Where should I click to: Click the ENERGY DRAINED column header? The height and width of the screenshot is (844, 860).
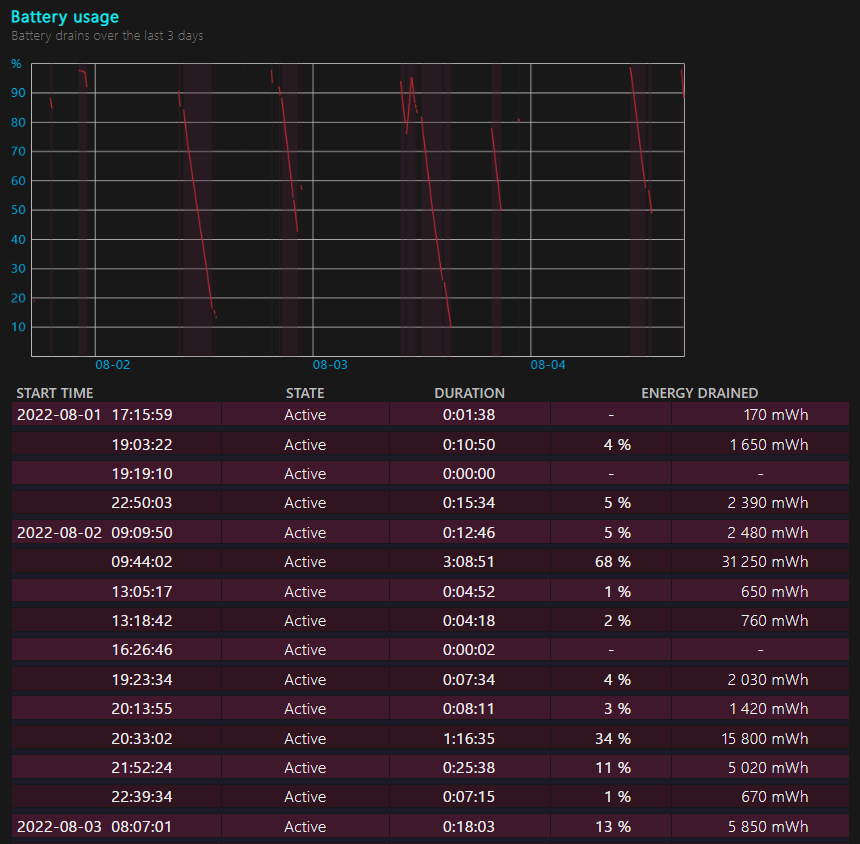click(699, 393)
